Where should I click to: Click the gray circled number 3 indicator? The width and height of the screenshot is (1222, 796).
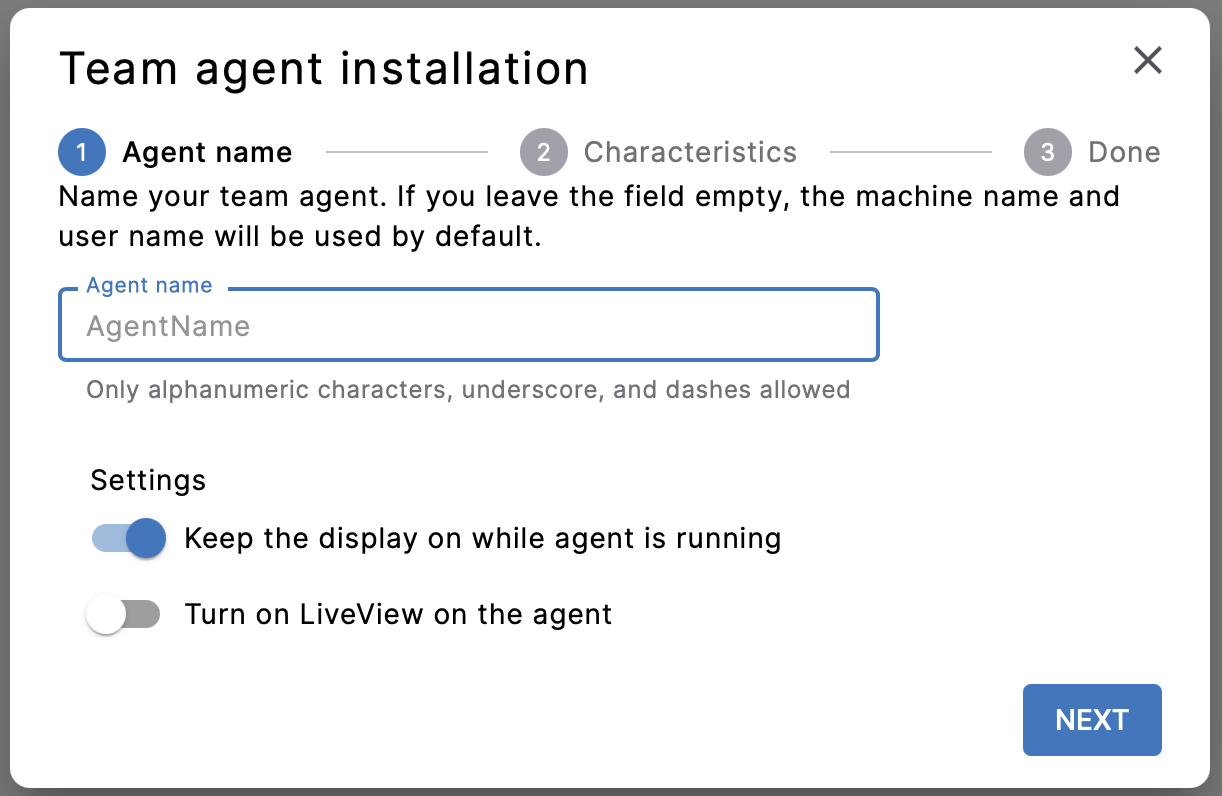coord(1046,151)
